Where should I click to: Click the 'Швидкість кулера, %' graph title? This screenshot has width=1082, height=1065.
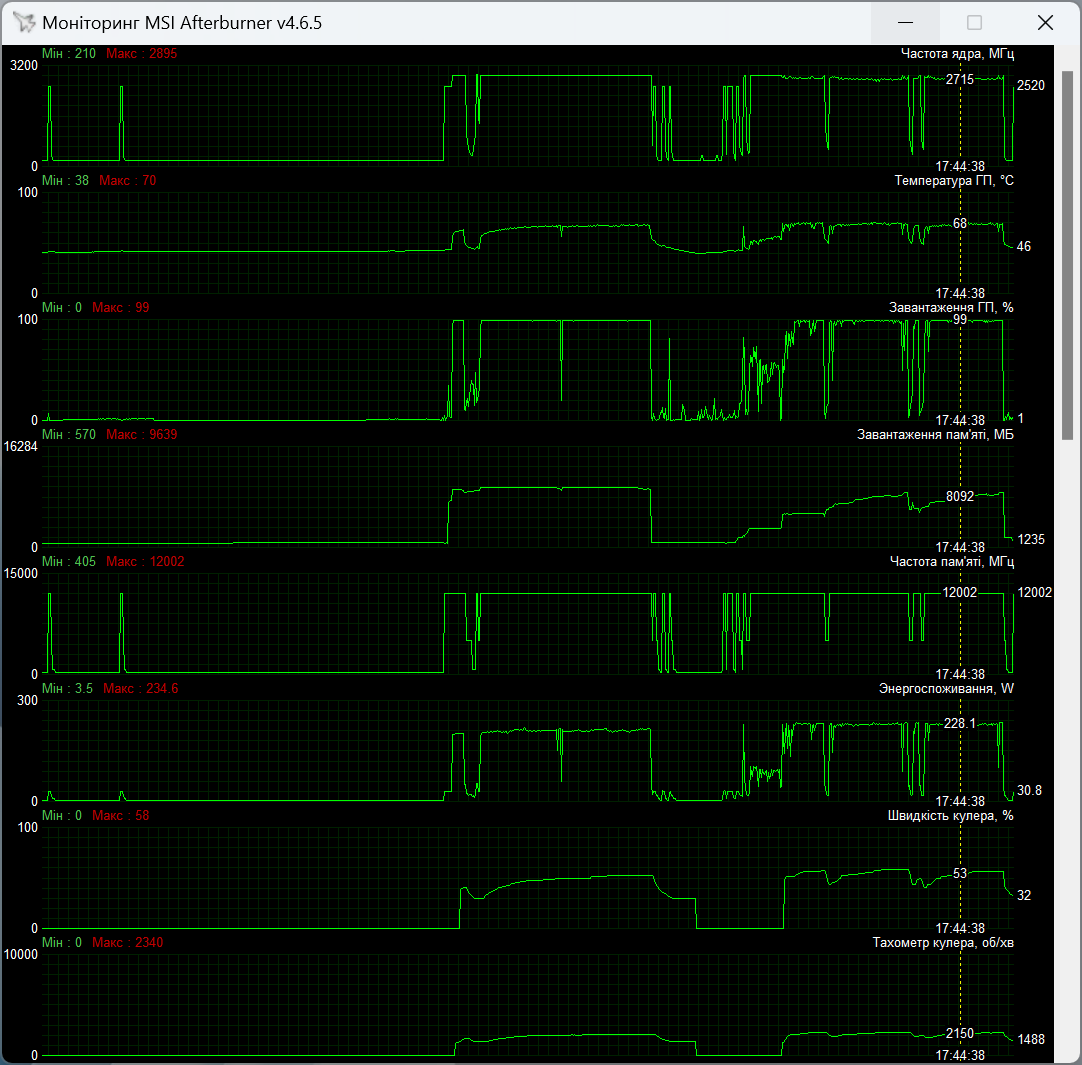pos(950,816)
